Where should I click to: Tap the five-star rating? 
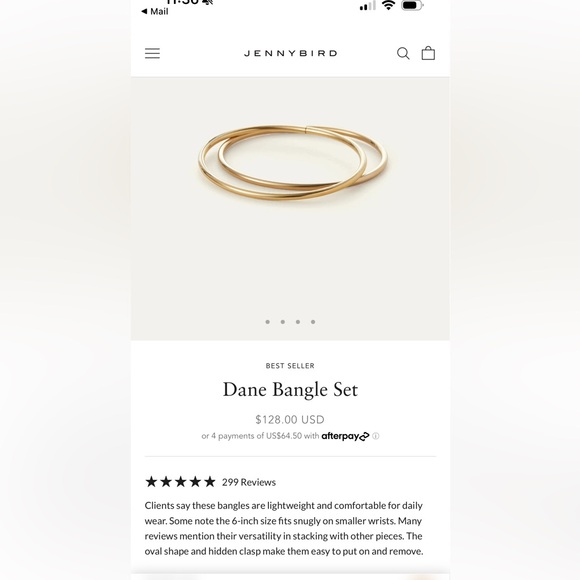[180, 482]
